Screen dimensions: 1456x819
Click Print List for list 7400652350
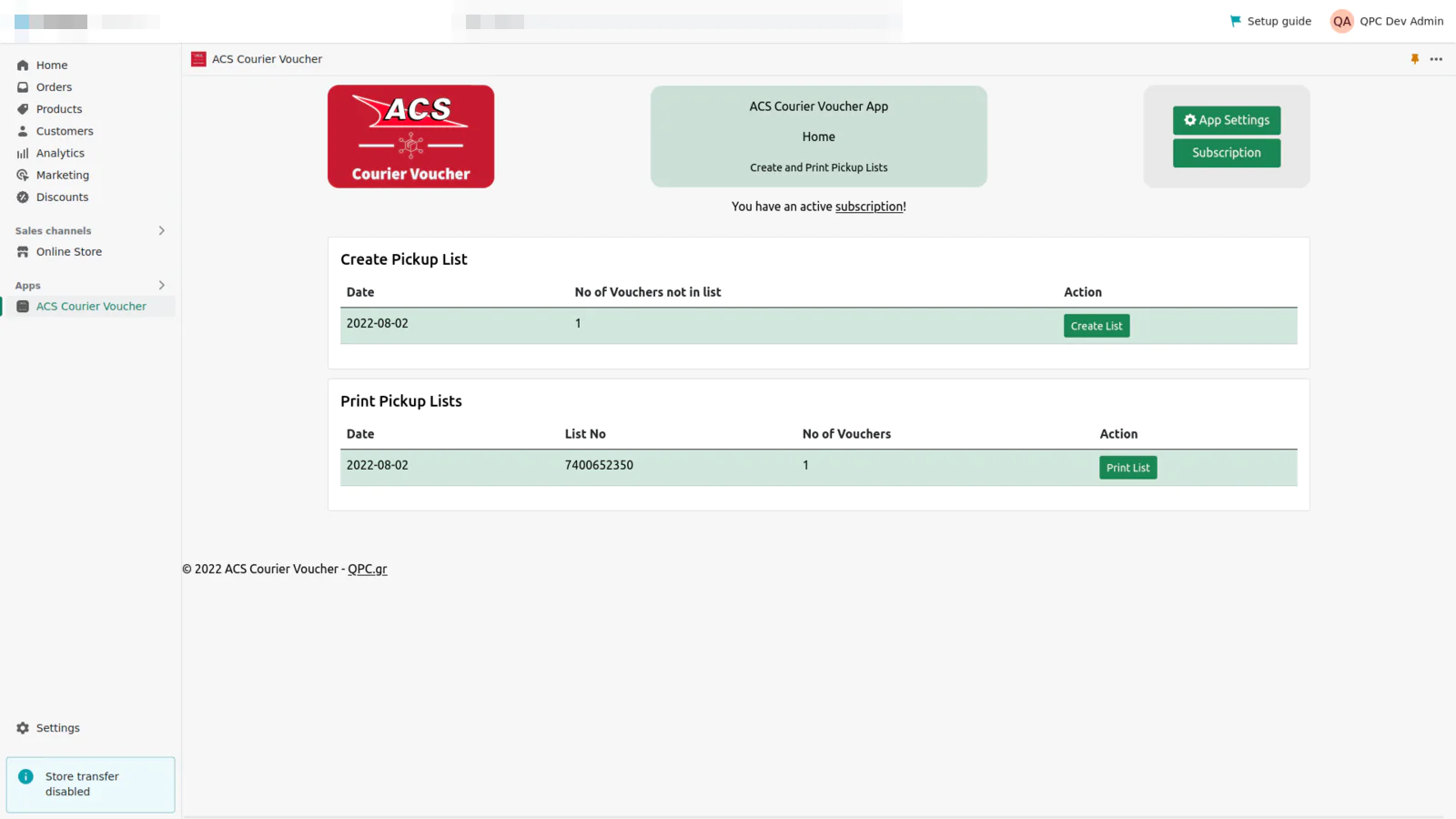[1127, 468]
